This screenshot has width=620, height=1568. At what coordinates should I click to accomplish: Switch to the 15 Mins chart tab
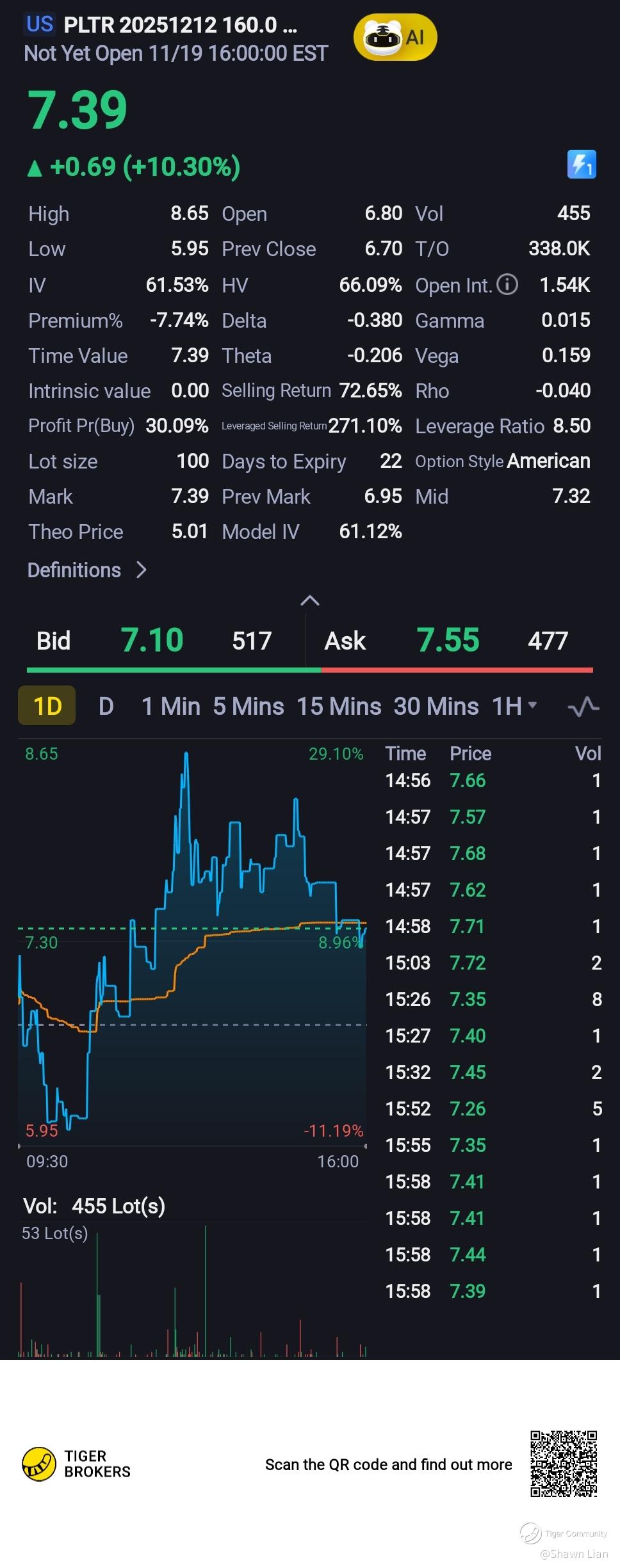click(339, 707)
